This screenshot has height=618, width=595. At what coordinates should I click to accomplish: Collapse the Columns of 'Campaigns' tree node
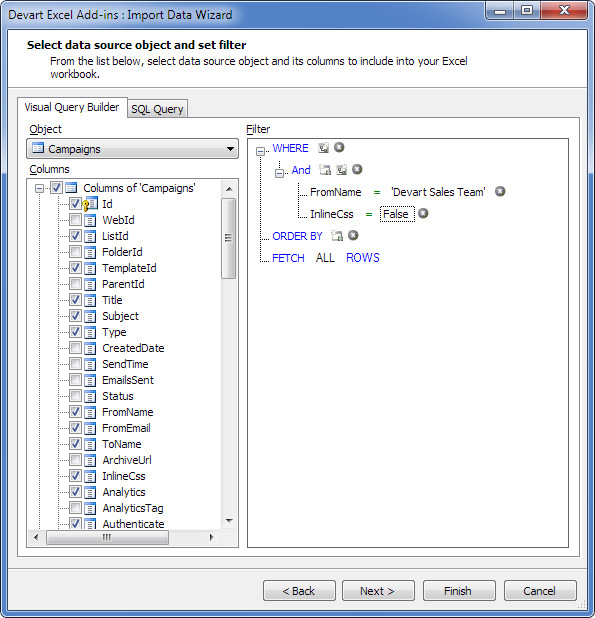click(39, 188)
